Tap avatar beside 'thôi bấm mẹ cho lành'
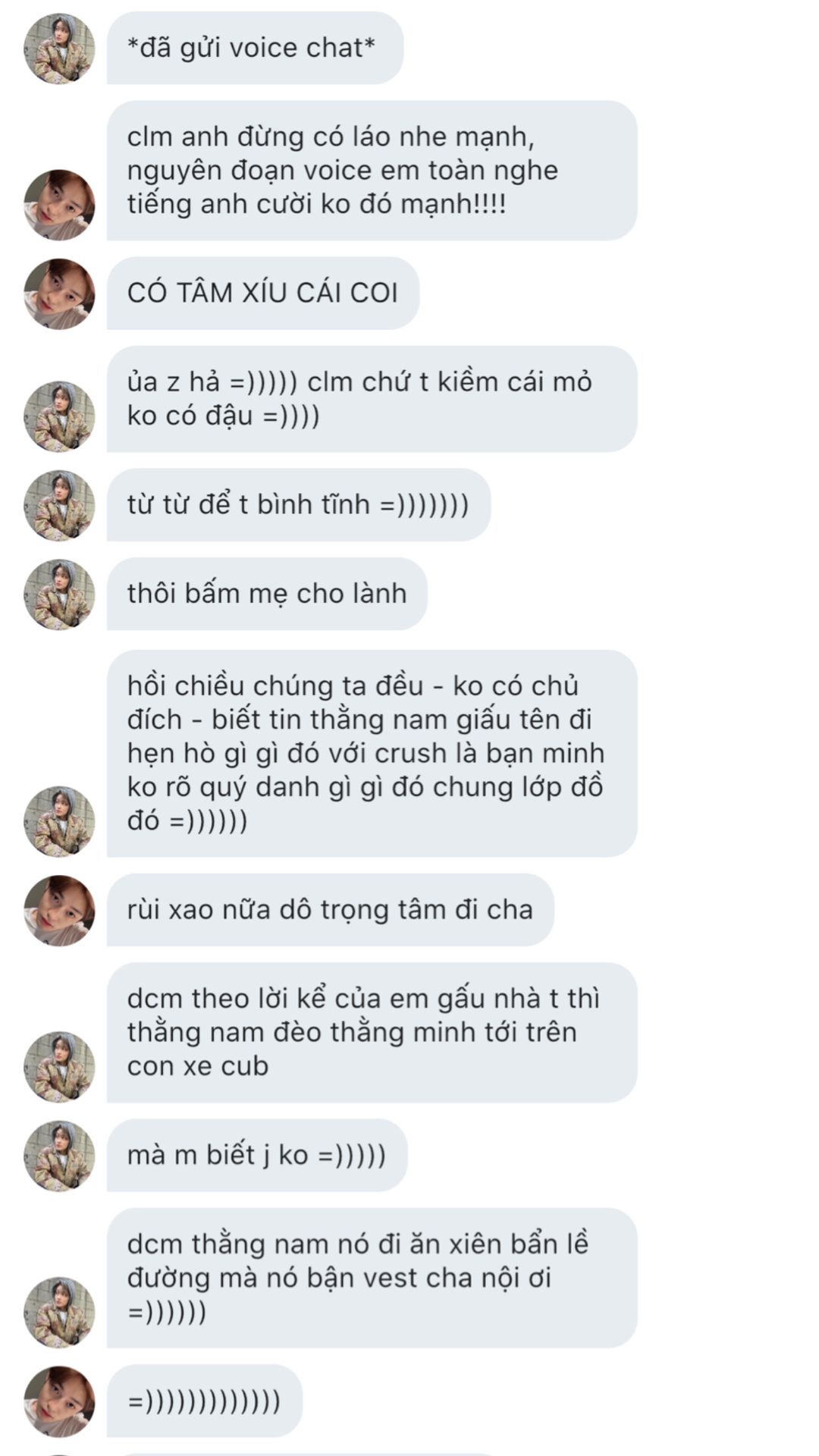819x1456 pixels. 59,594
